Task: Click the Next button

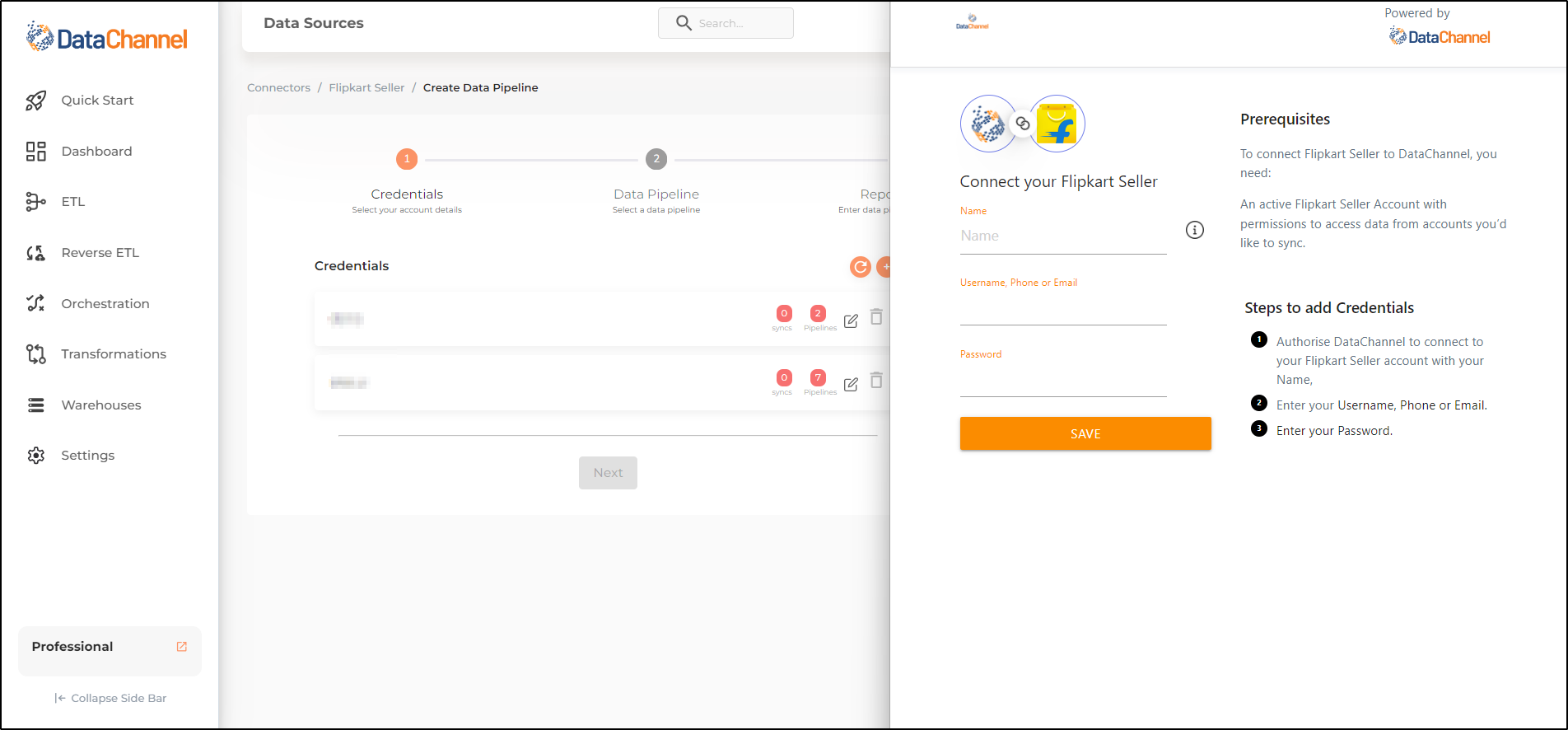Action: coord(608,473)
